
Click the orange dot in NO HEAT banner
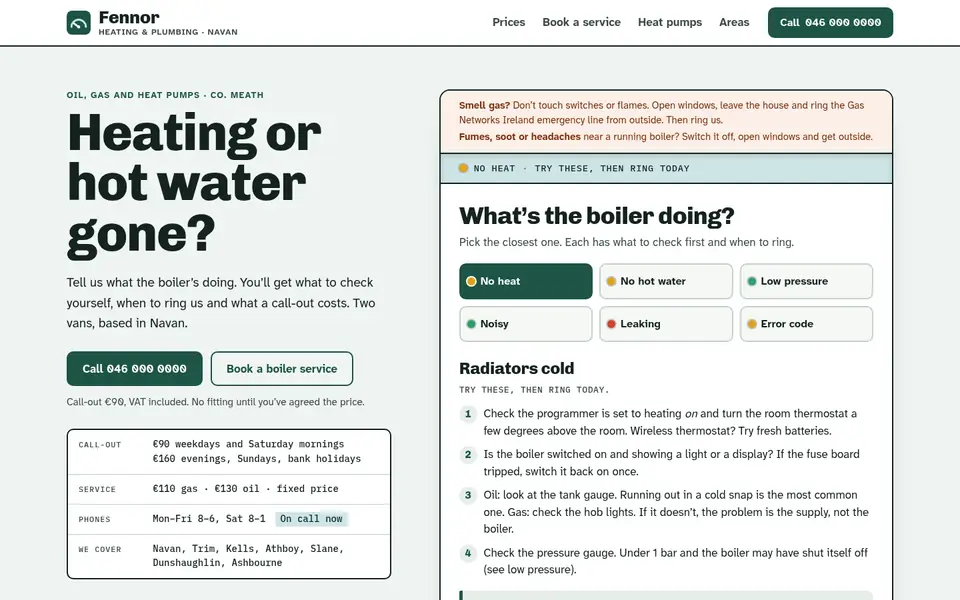tap(463, 168)
